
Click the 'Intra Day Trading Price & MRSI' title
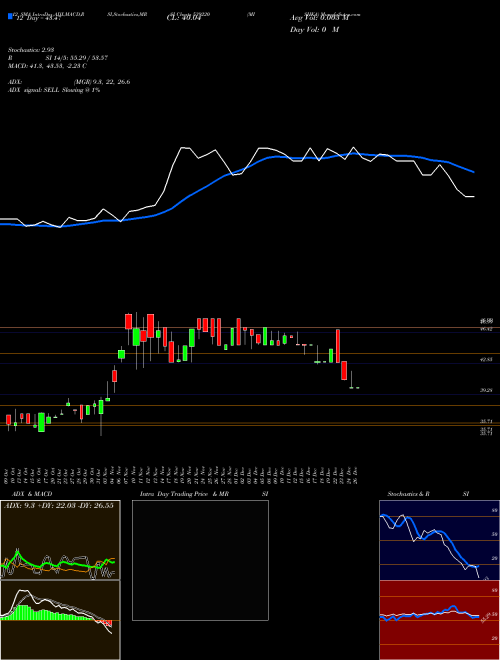click(204, 494)
